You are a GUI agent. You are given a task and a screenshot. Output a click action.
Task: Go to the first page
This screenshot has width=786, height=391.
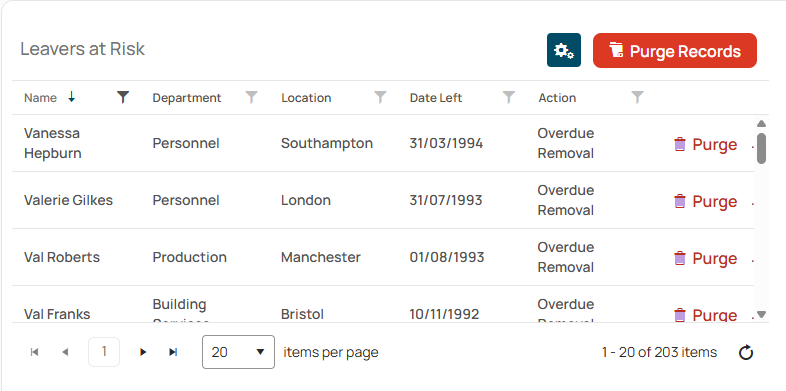pyautogui.click(x=35, y=352)
